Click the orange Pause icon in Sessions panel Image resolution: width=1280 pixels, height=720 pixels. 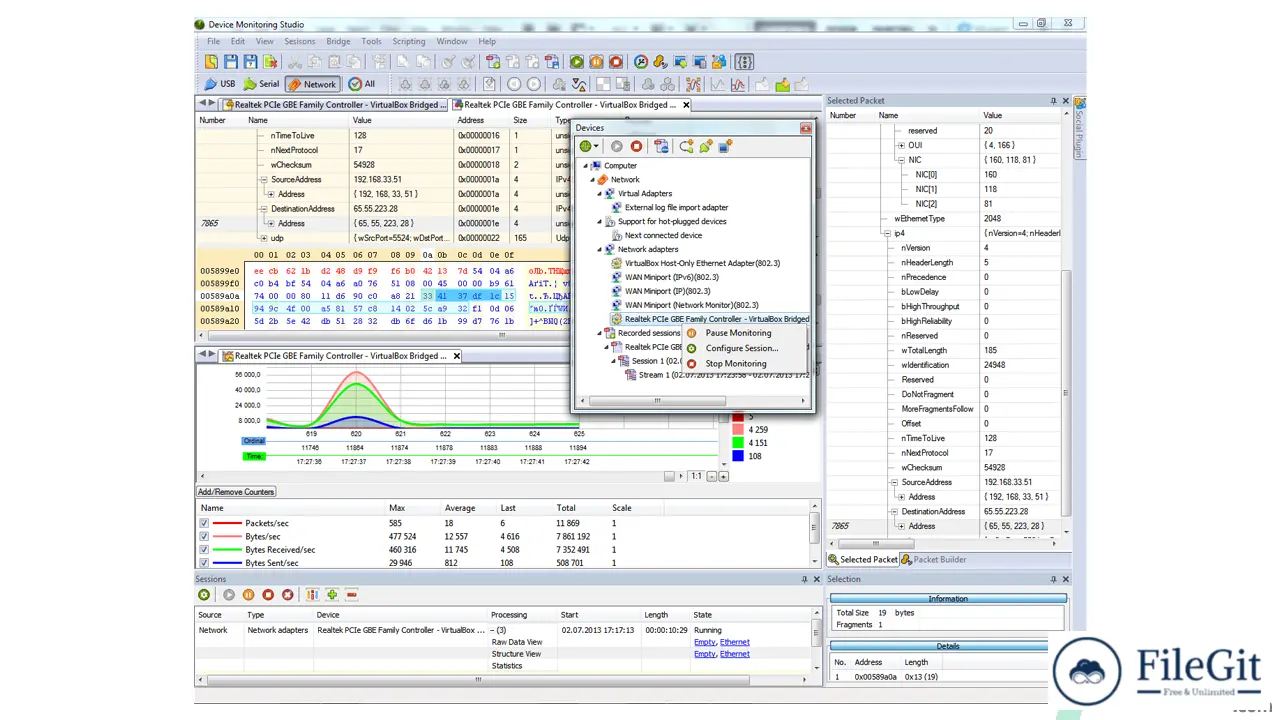point(248,595)
